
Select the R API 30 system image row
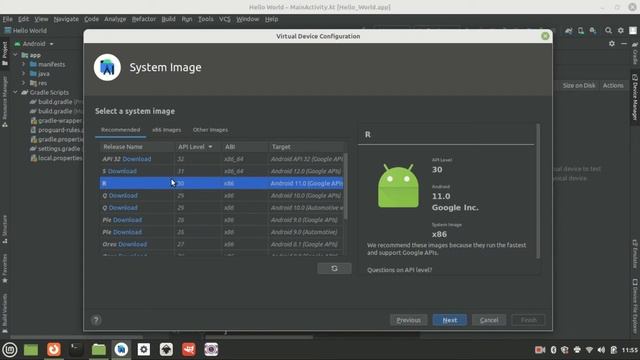pos(222,183)
